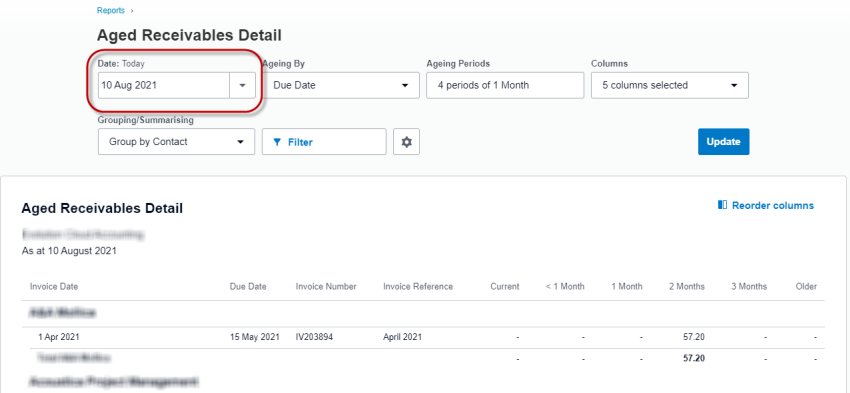Go to Reports breadcrumb link
This screenshot has height=393, width=850.
point(111,10)
